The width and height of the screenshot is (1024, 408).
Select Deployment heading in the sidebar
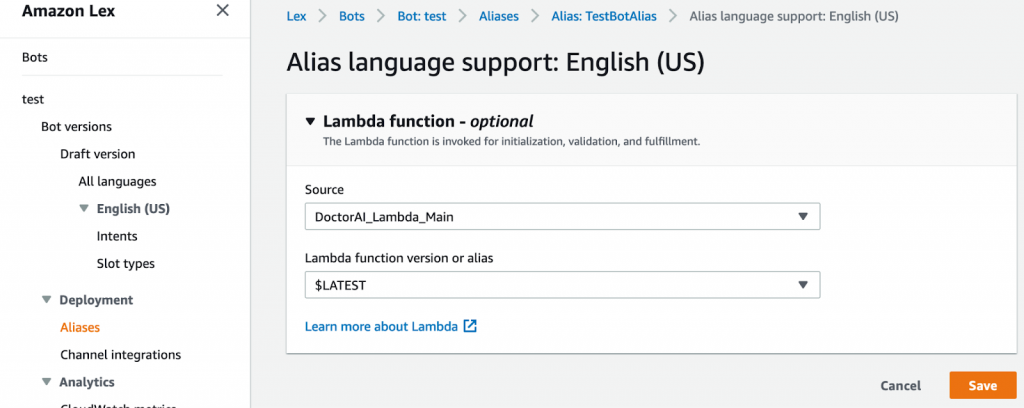tap(96, 300)
